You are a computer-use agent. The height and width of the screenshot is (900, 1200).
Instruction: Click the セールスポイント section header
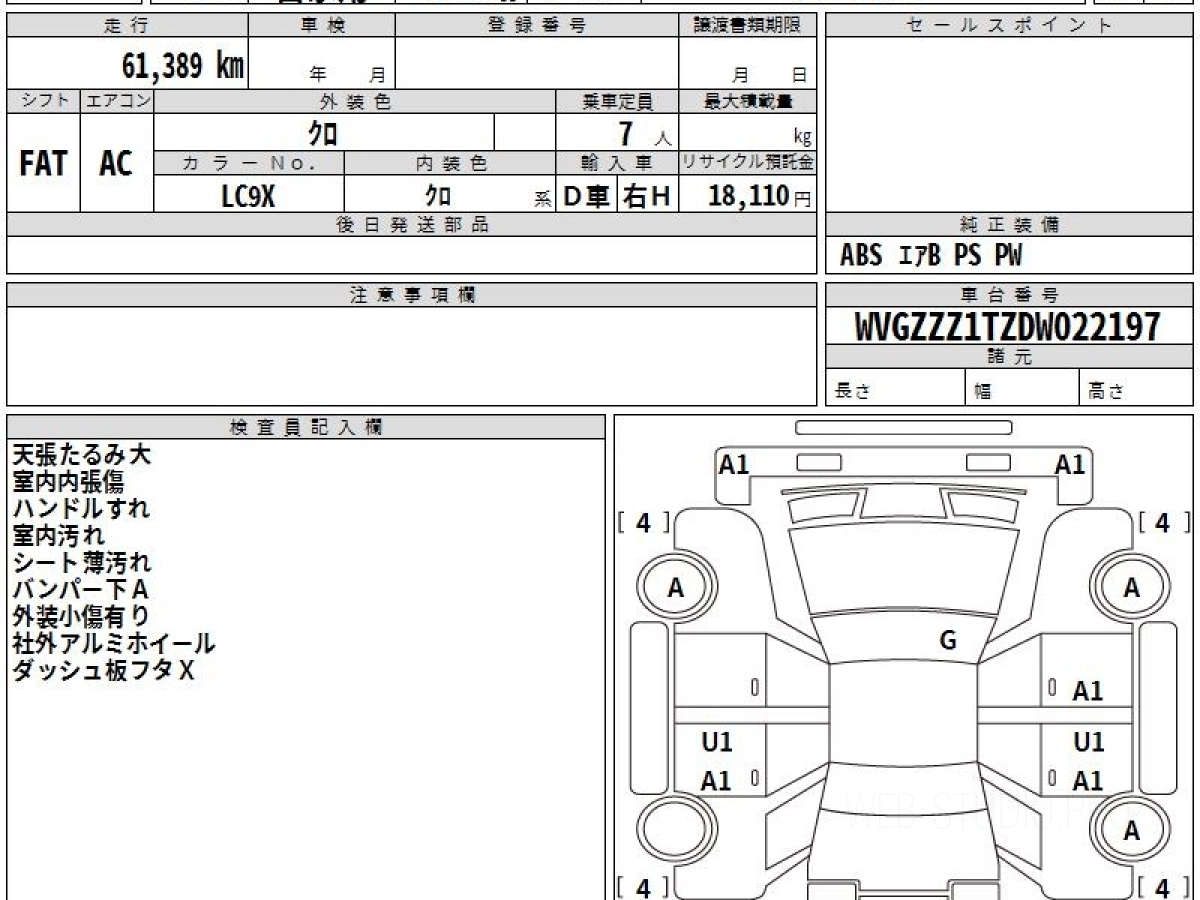pos(1009,26)
